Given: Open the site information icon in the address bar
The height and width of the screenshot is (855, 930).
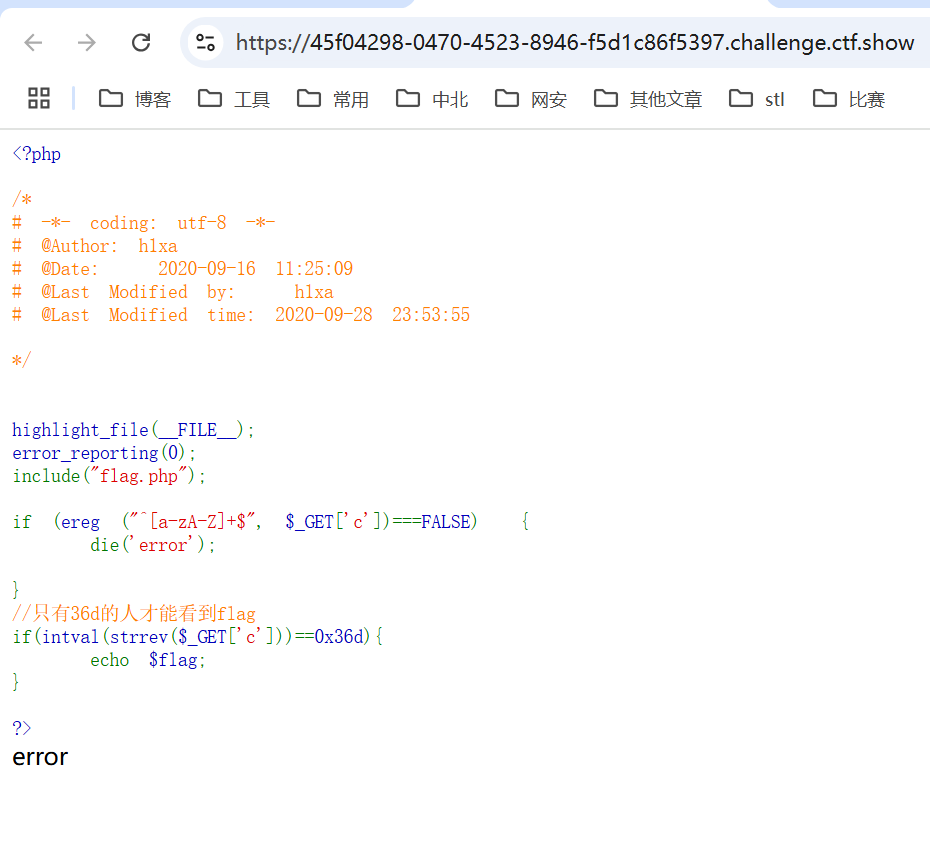Looking at the screenshot, I should pyautogui.click(x=205, y=43).
